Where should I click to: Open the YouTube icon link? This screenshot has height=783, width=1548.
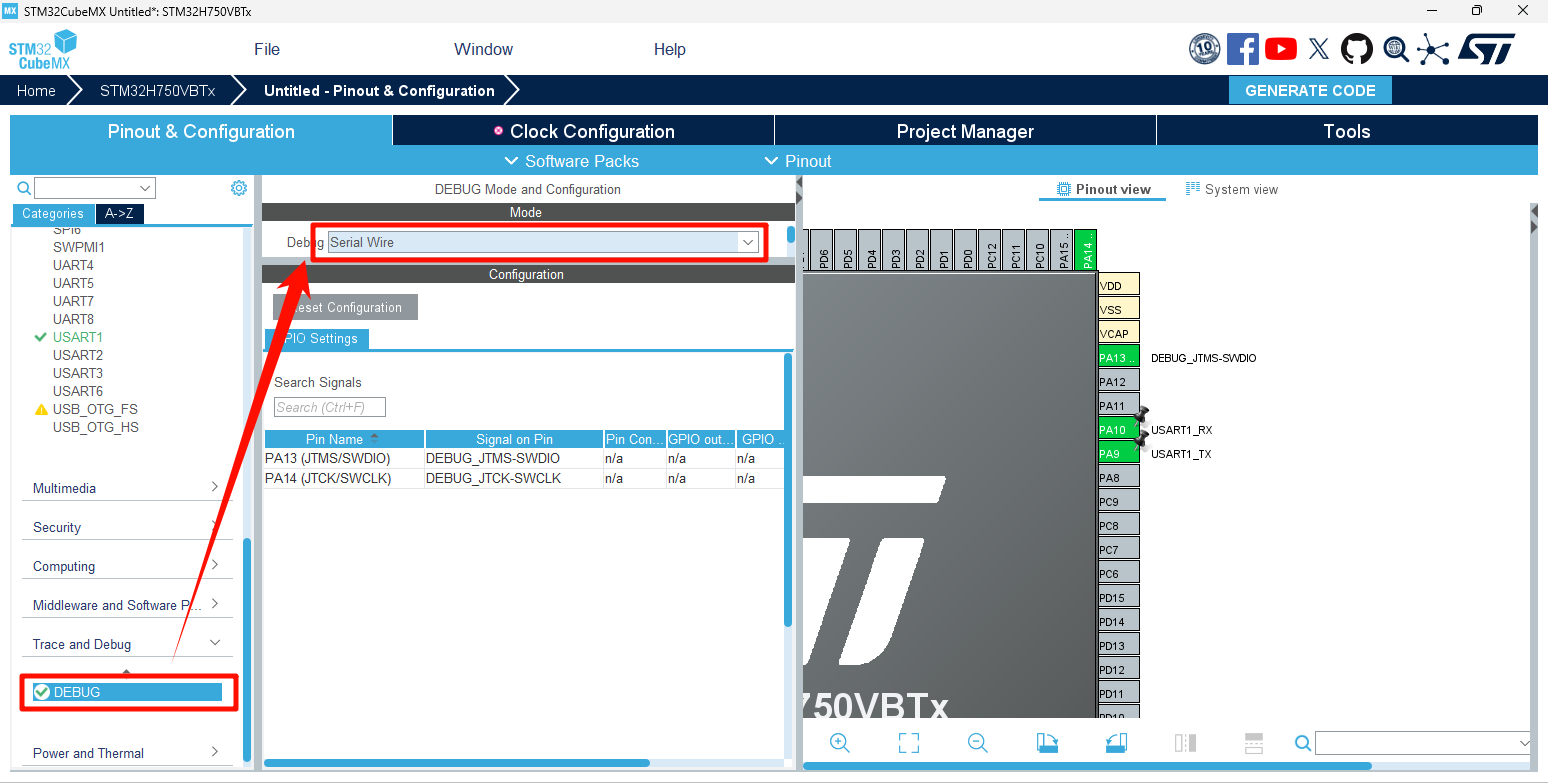pos(1281,49)
